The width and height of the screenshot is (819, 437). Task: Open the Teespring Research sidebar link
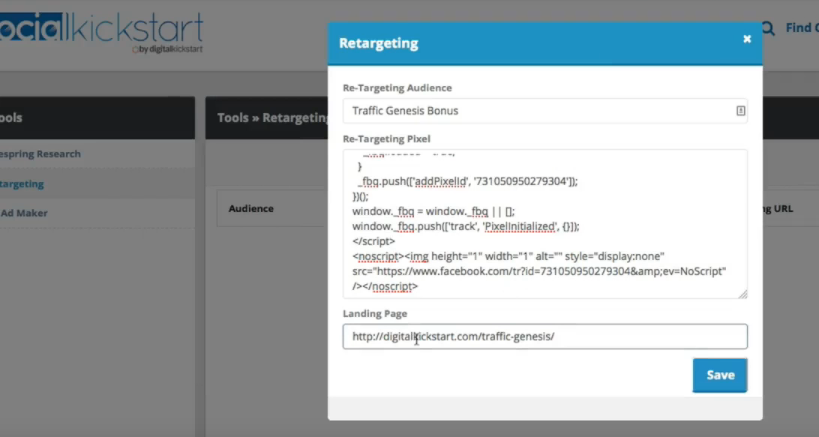40,154
